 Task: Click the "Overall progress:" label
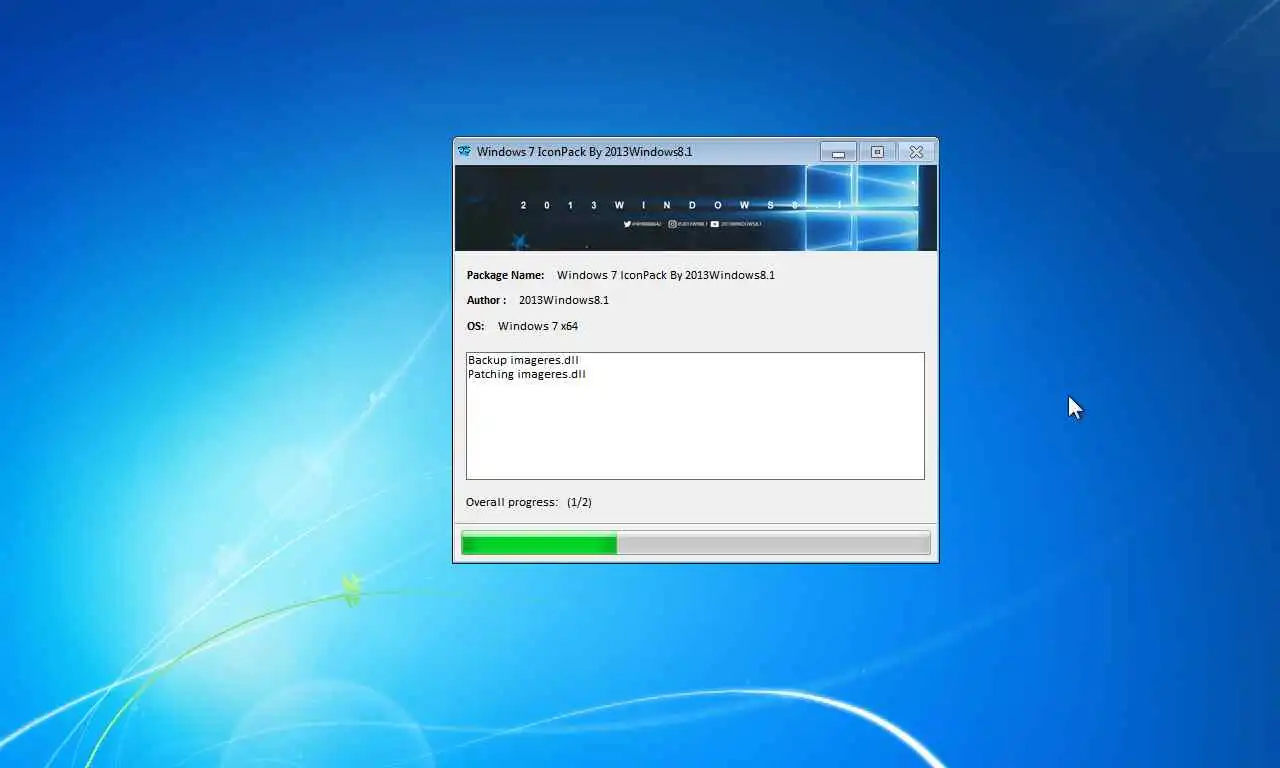tap(512, 502)
